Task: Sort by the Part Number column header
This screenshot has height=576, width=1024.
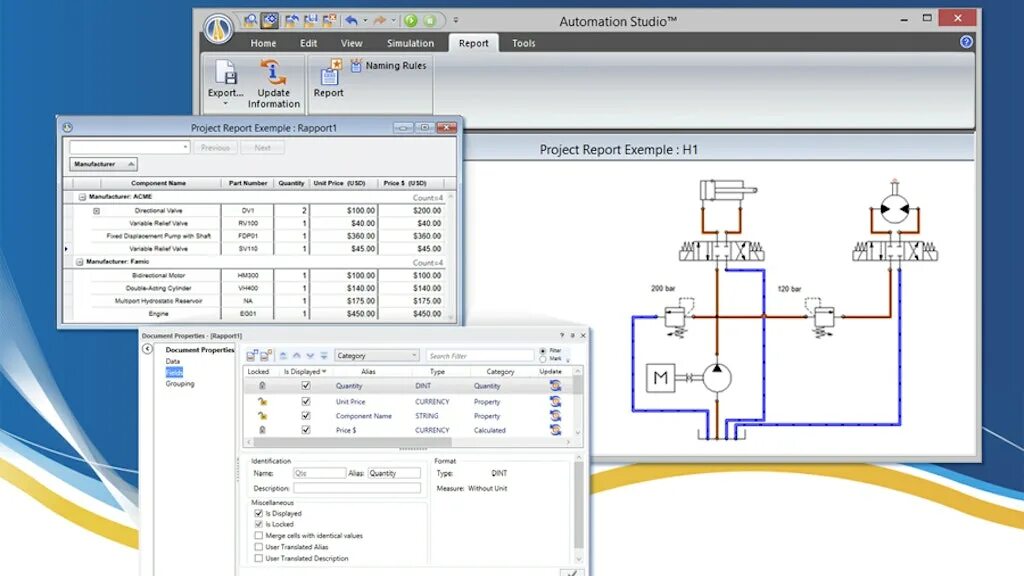Action: point(248,184)
